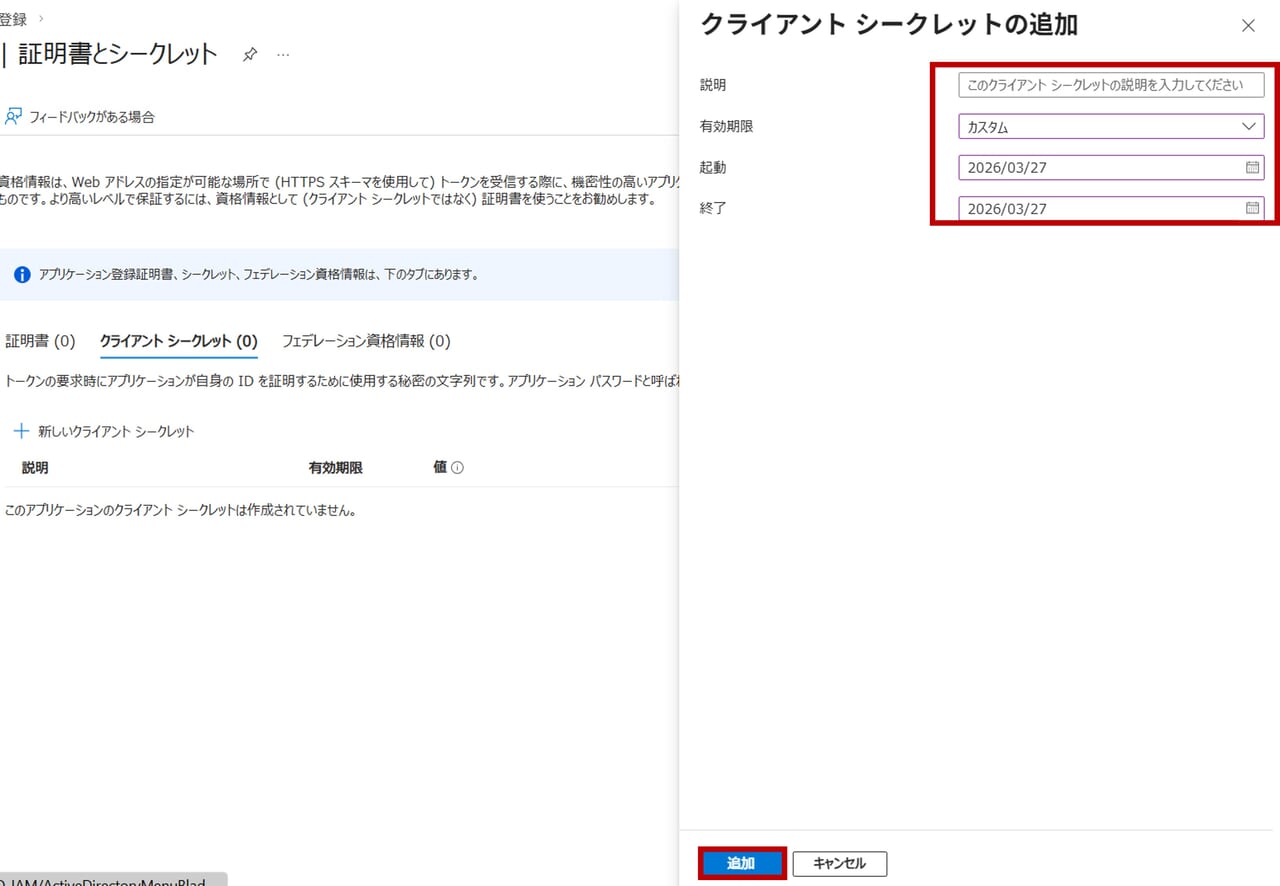Click the info icon next to 値
The image size is (1280, 886).
coord(458,468)
